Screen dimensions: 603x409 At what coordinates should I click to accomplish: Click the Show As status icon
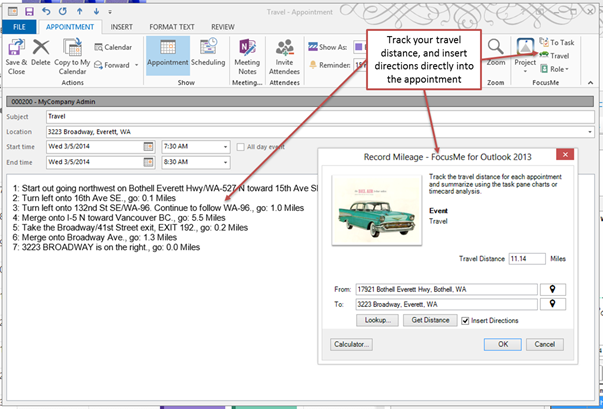pos(313,47)
